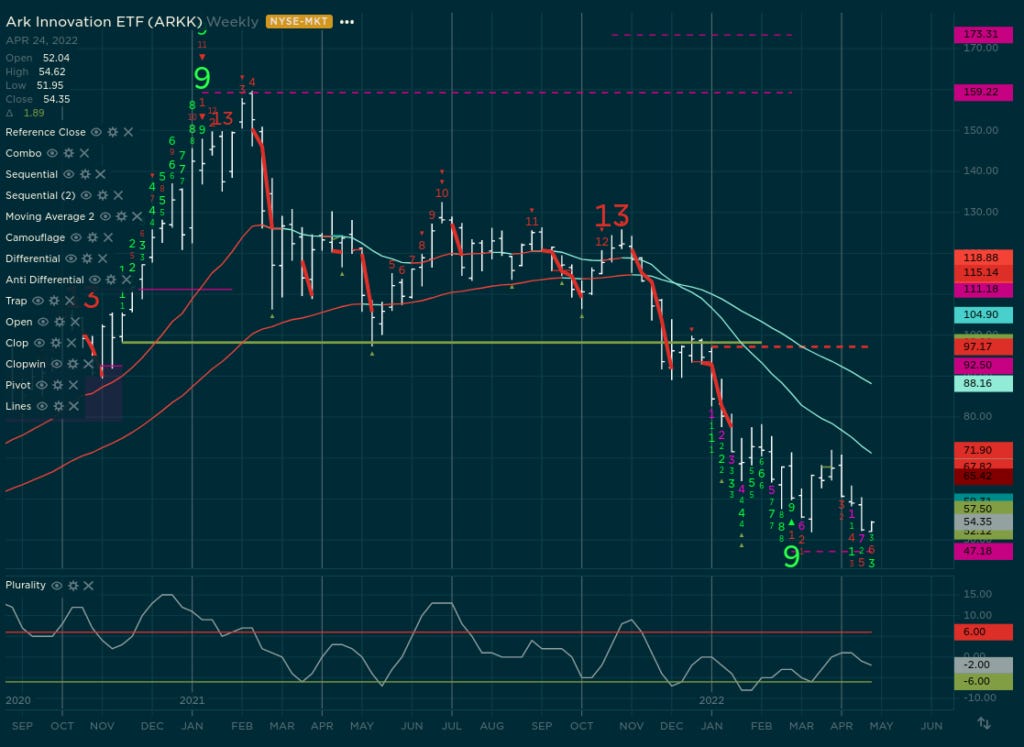
Task: Remove the Sequential (2) indicator
Action: (x=118, y=195)
